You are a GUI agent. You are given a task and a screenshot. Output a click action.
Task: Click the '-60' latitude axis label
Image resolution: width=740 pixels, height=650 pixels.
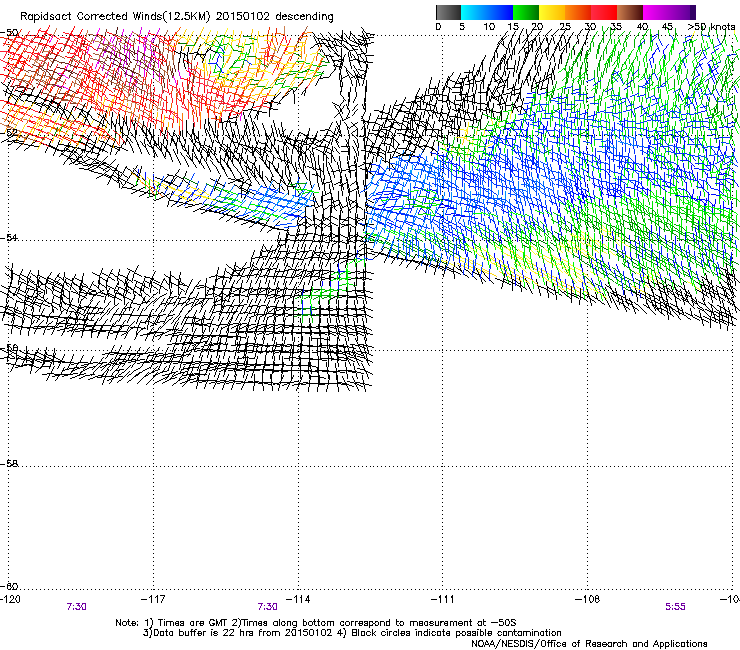(9, 586)
